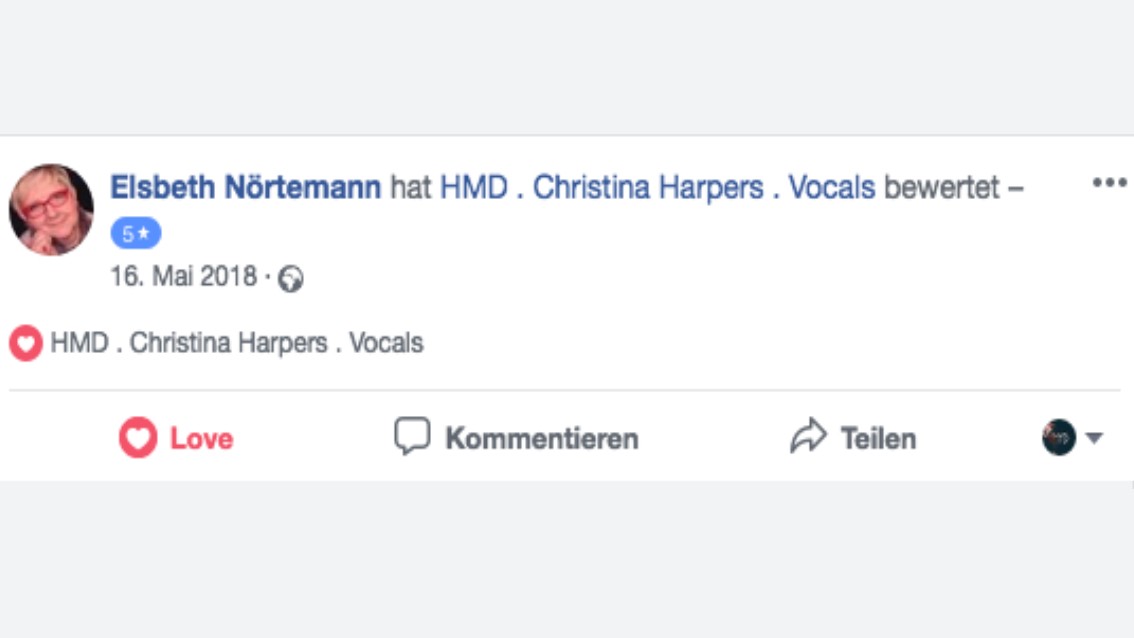This screenshot has height=638, width=1134.
Task: Click the public globe privacy icon
Action: (x=291, y=278)
